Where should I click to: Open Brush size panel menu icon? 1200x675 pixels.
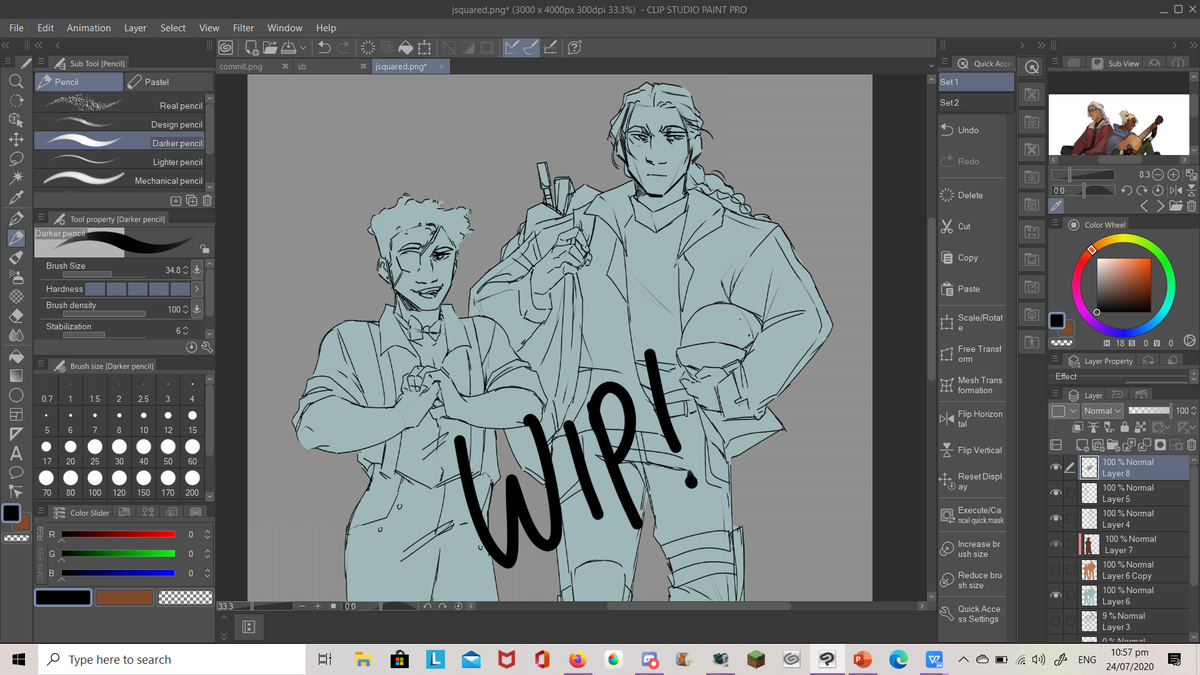coord(41,366)
